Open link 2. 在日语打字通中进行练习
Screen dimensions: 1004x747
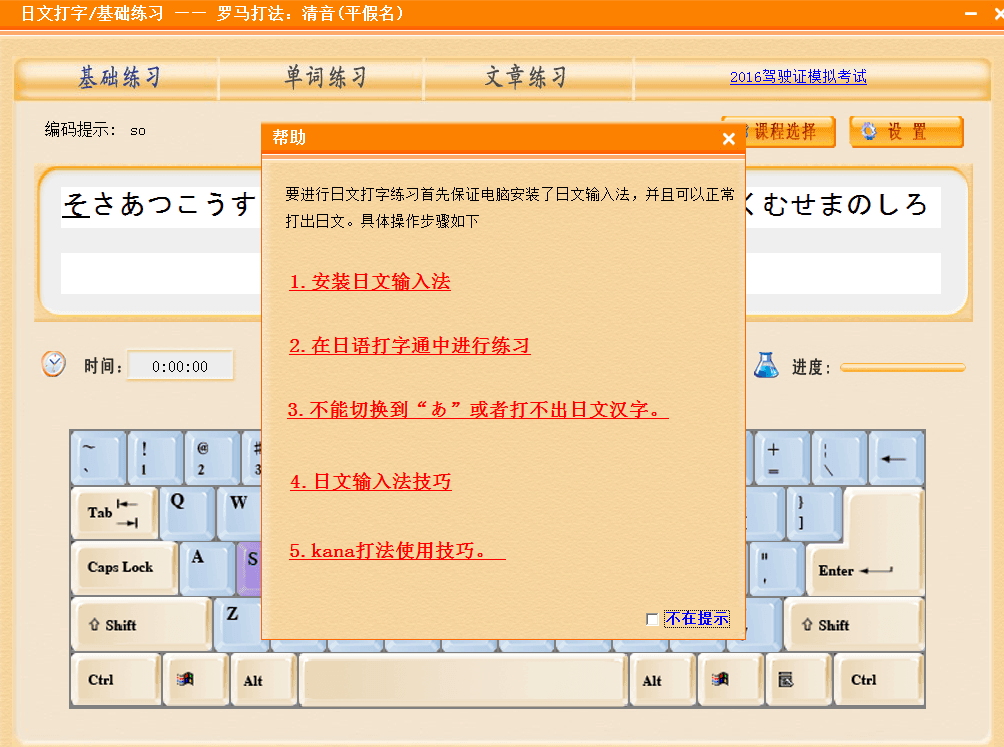click(x=410, y=346)
